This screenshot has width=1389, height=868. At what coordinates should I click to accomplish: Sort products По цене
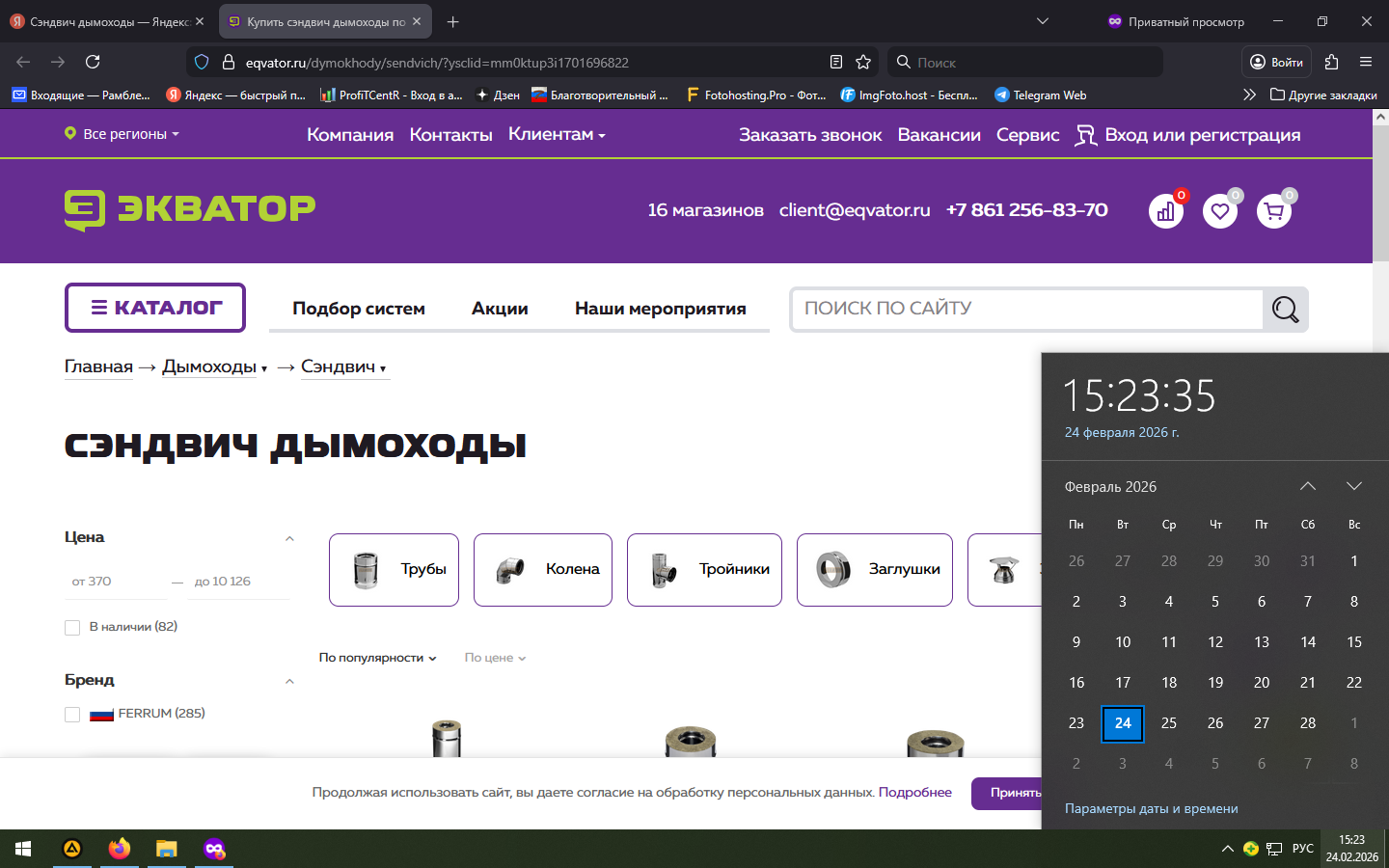pos(495,658)
